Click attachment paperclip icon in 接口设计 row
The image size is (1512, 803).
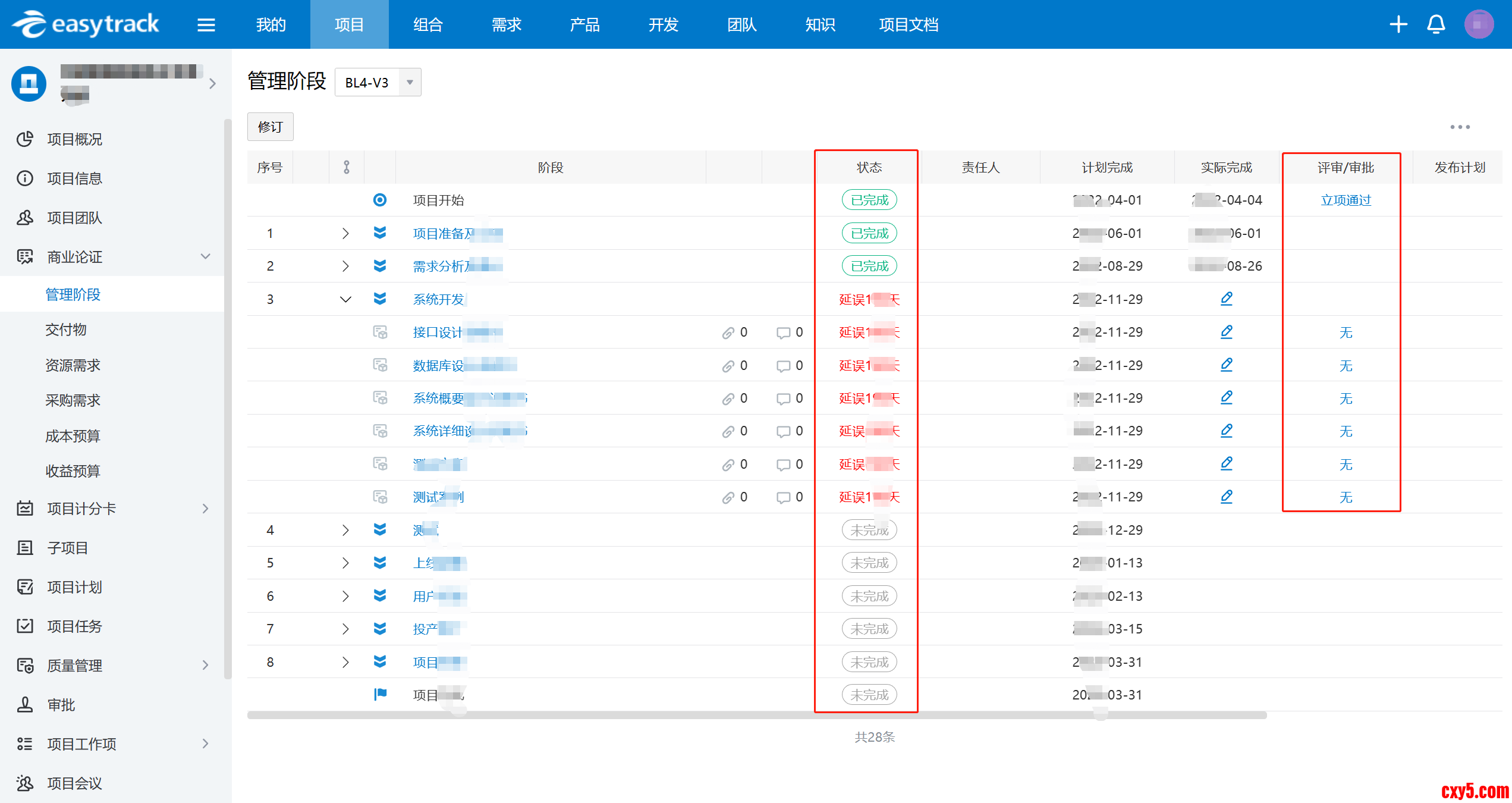(x=728, y=333)
